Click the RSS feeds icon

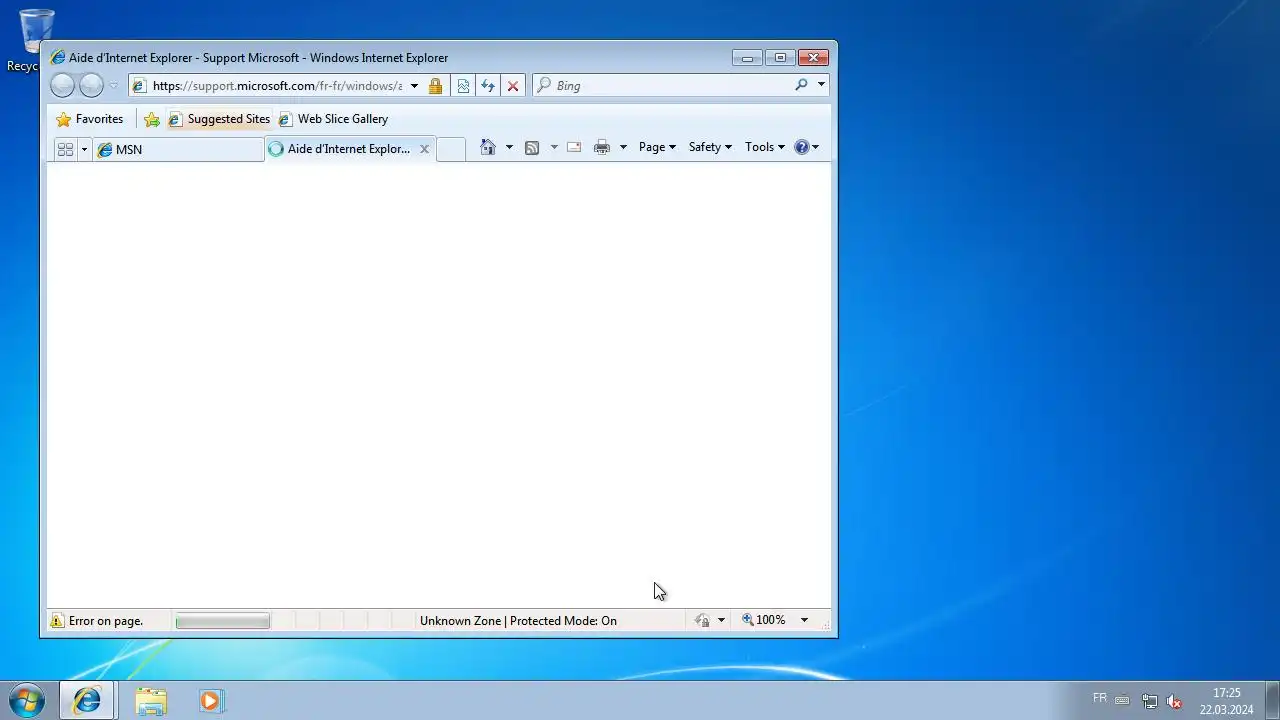pos(532,147)
